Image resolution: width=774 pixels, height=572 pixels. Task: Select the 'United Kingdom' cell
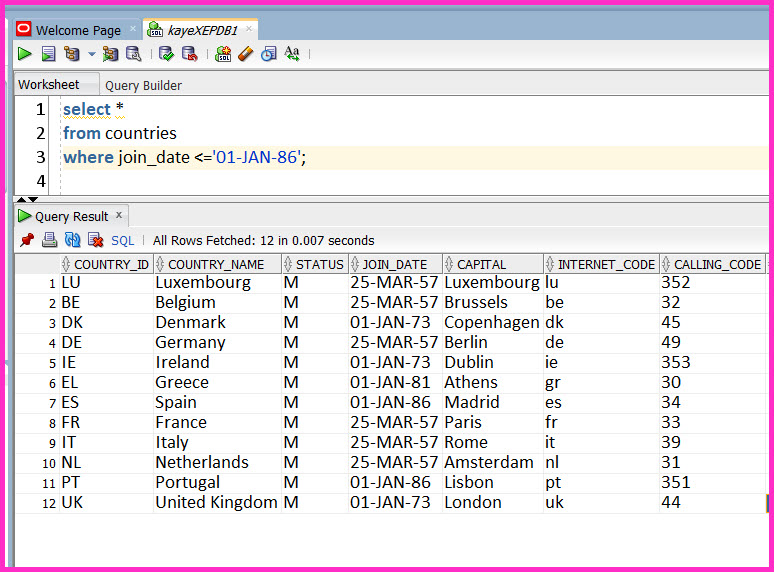217,502
